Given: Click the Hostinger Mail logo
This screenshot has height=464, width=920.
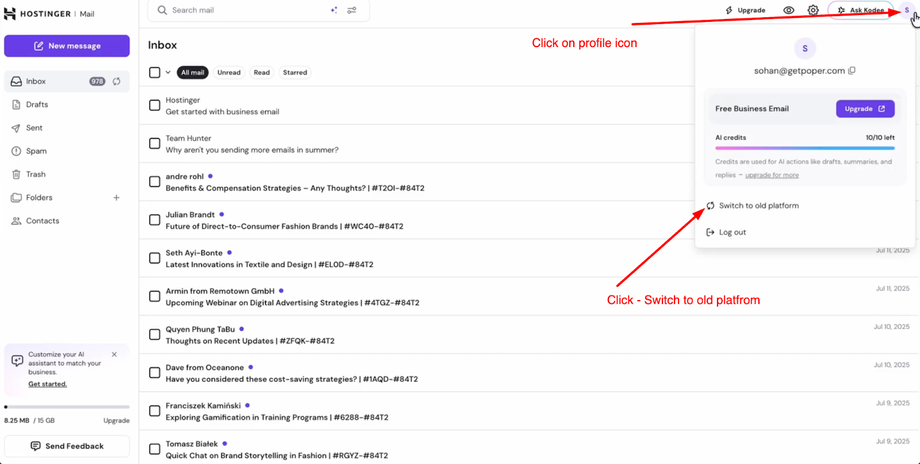Looking at the screenshot, I should 49,13.
